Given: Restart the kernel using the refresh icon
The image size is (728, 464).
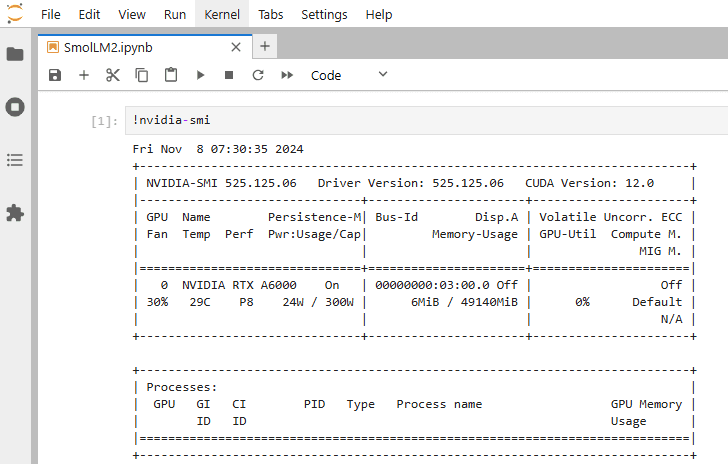Looking at the screenshot, I should coord(258,75).
